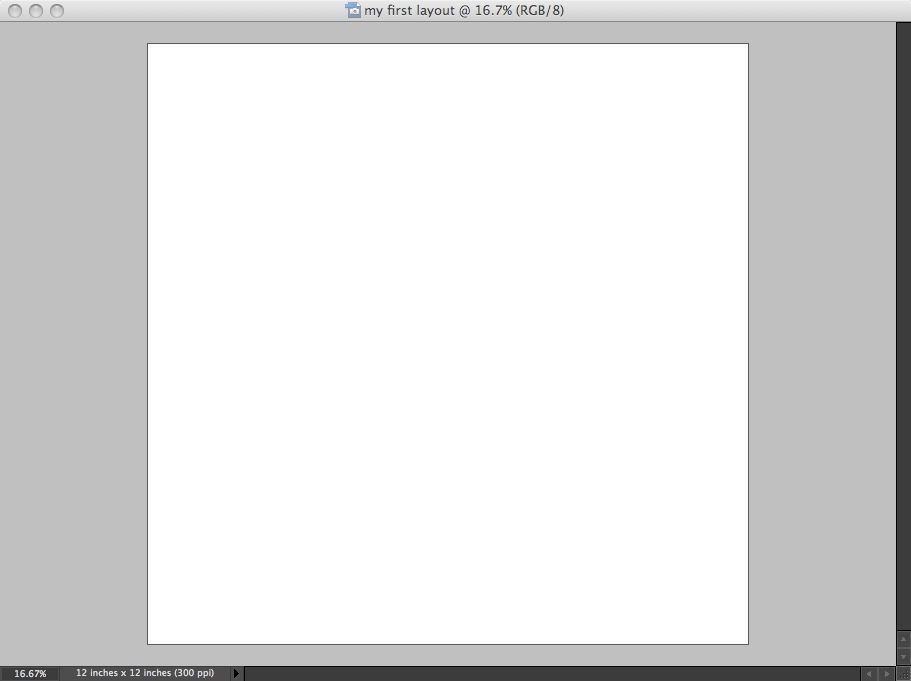Click the scroll up arrow

(904, 638)
